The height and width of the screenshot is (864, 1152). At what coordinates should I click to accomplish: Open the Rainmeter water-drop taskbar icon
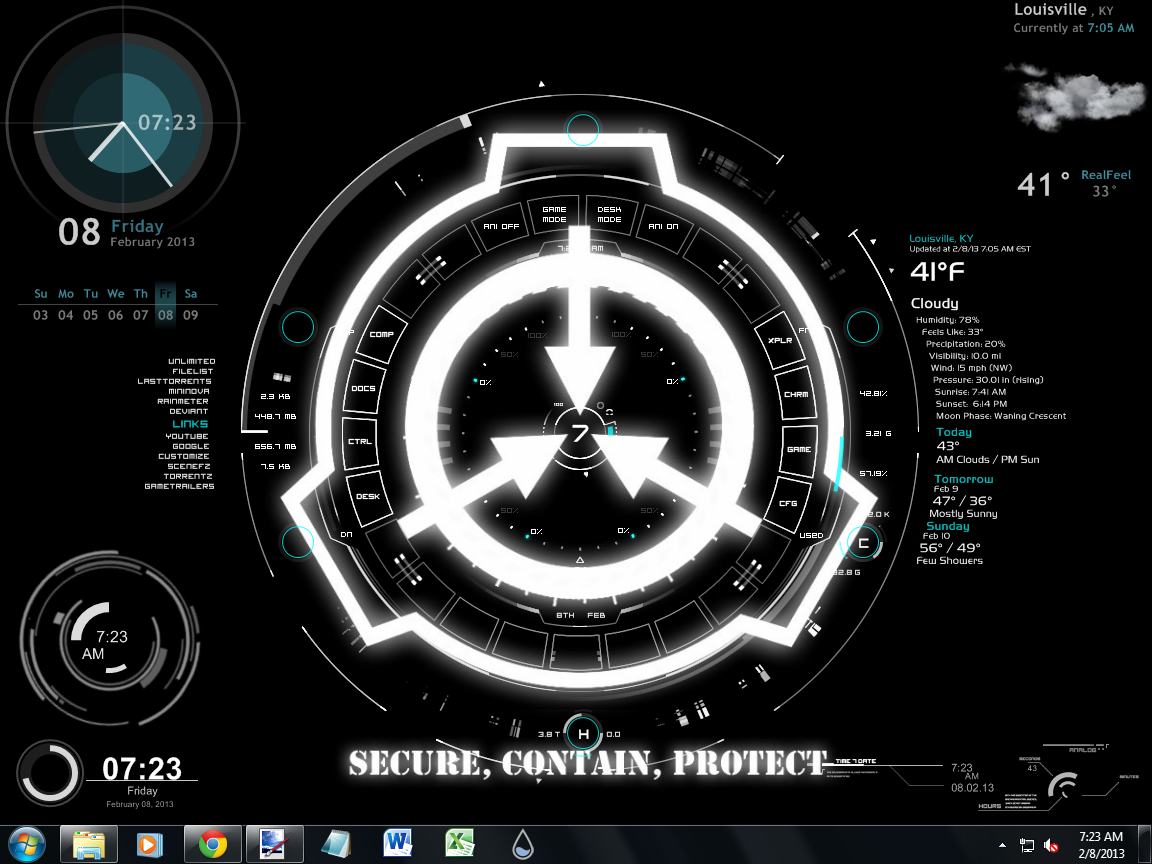point(522,845)
